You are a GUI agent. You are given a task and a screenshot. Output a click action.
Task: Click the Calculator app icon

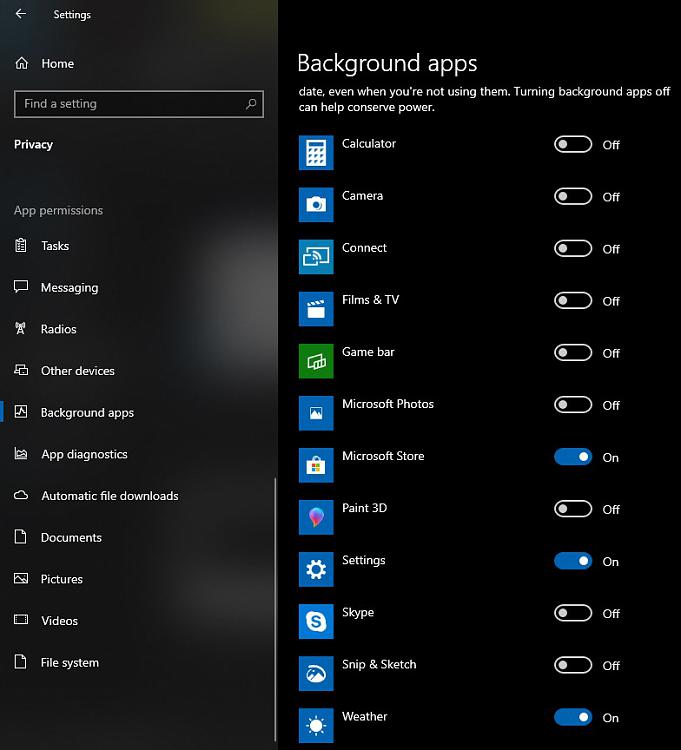point(316,153)
